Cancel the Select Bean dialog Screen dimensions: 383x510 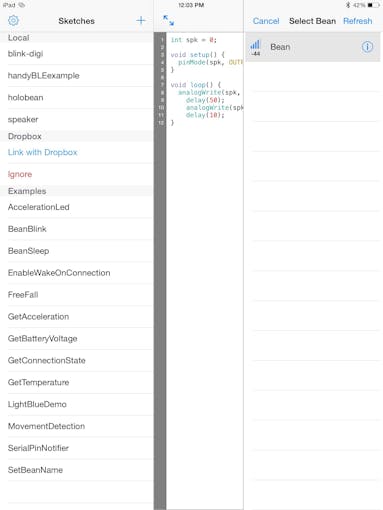click(266, 21)
